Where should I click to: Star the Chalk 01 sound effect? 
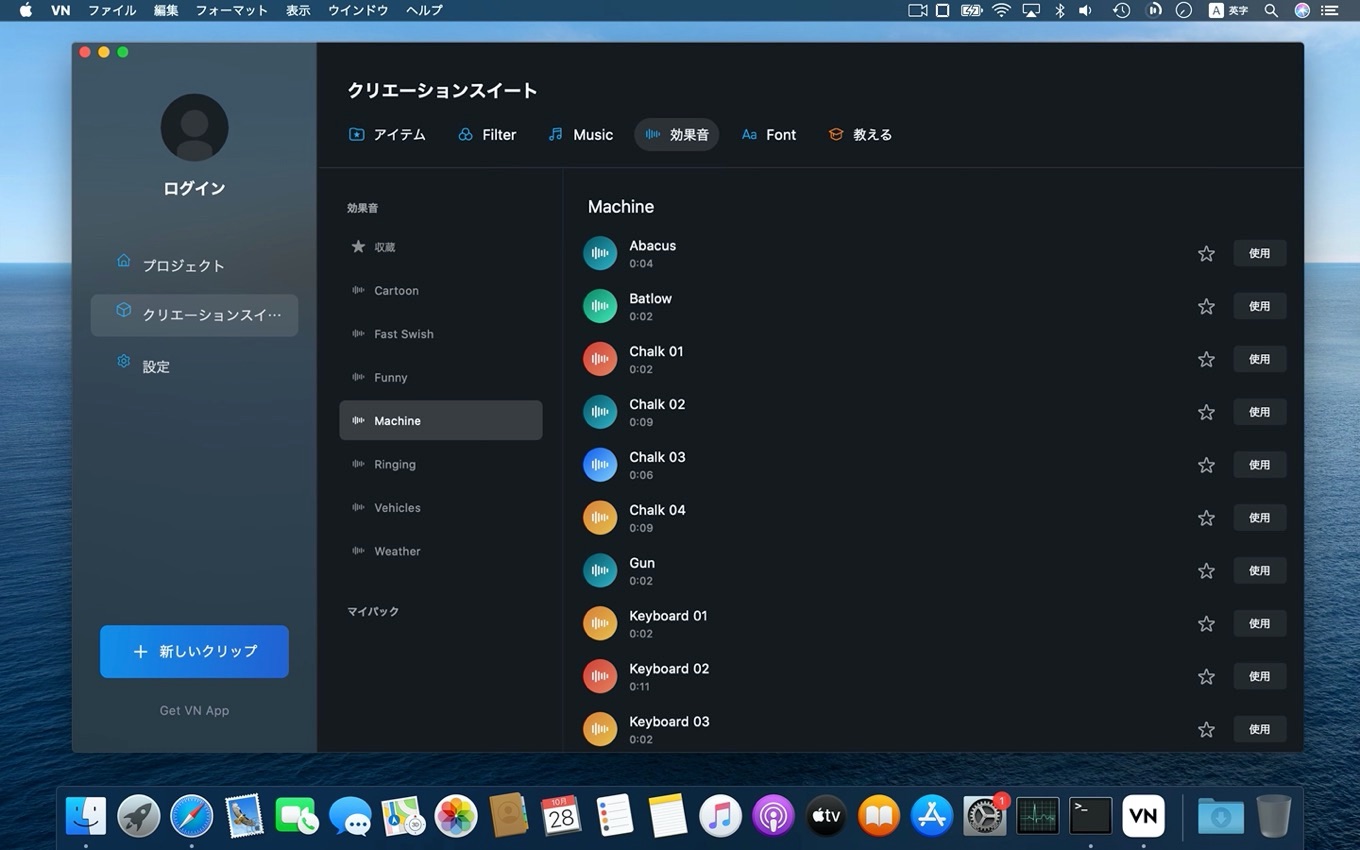pos(1206,359)
